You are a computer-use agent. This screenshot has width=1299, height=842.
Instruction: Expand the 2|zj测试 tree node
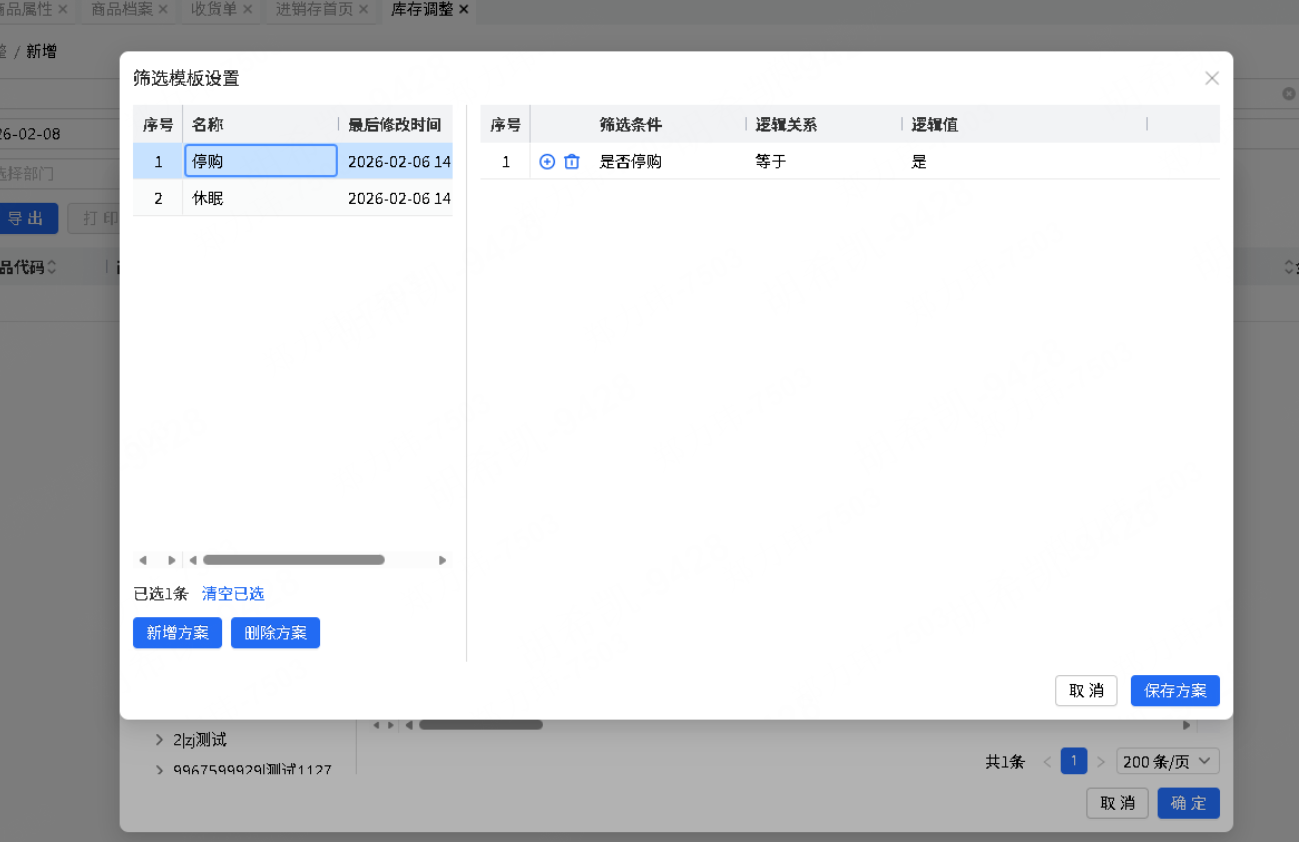[160, 740]
